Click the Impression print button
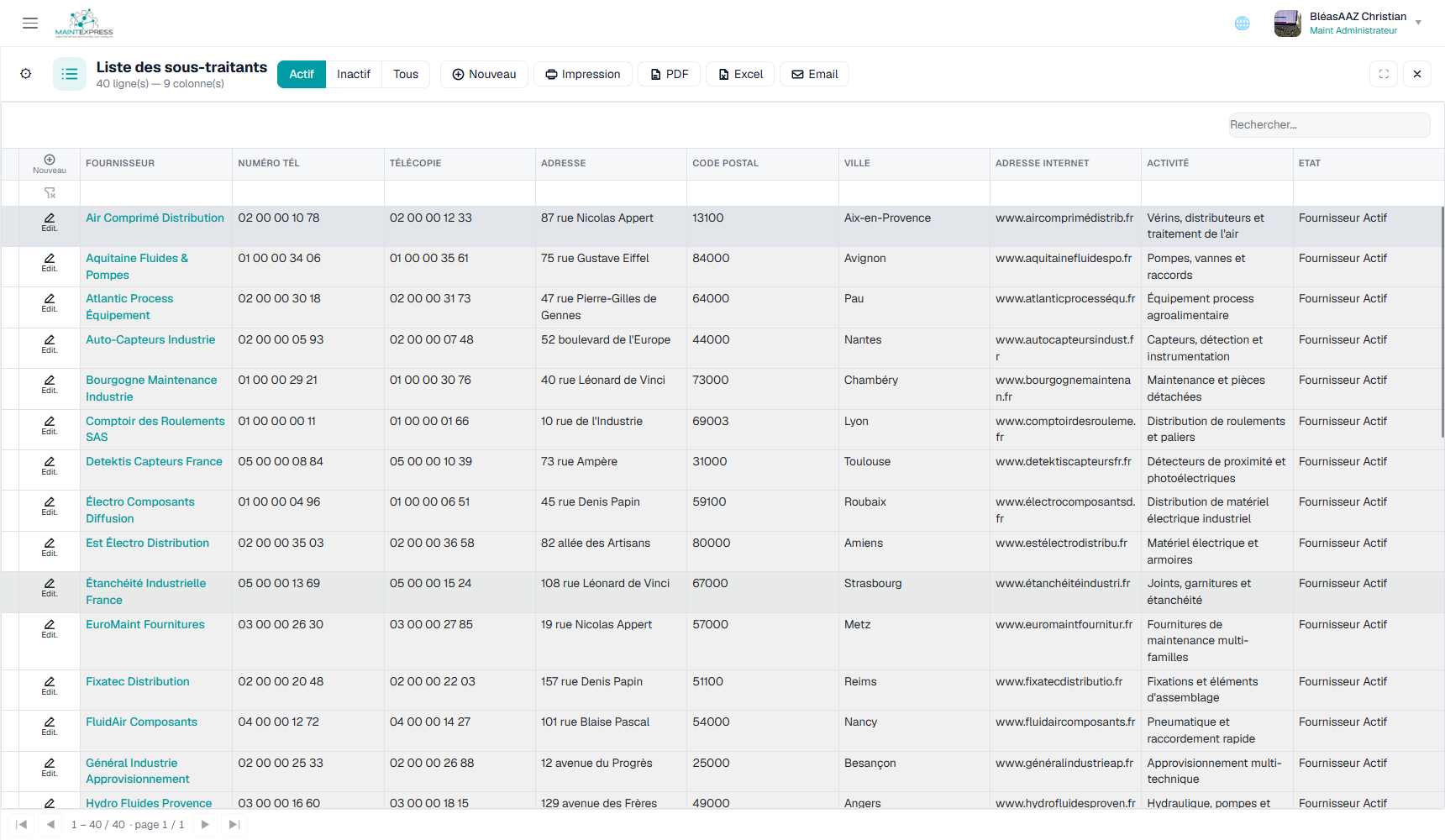 [583, 74]
